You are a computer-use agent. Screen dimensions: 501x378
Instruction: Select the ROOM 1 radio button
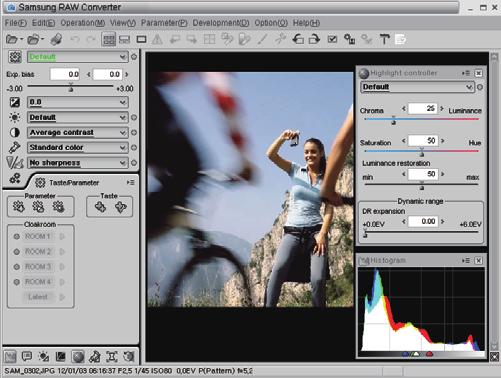click(x=16, y=237)
